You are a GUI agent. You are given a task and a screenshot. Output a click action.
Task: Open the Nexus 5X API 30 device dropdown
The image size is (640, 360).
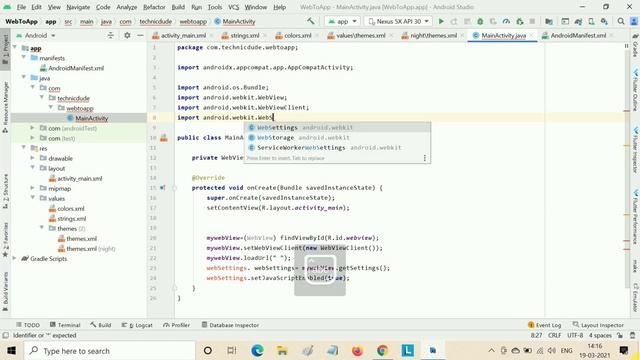(x=398, y=21)
